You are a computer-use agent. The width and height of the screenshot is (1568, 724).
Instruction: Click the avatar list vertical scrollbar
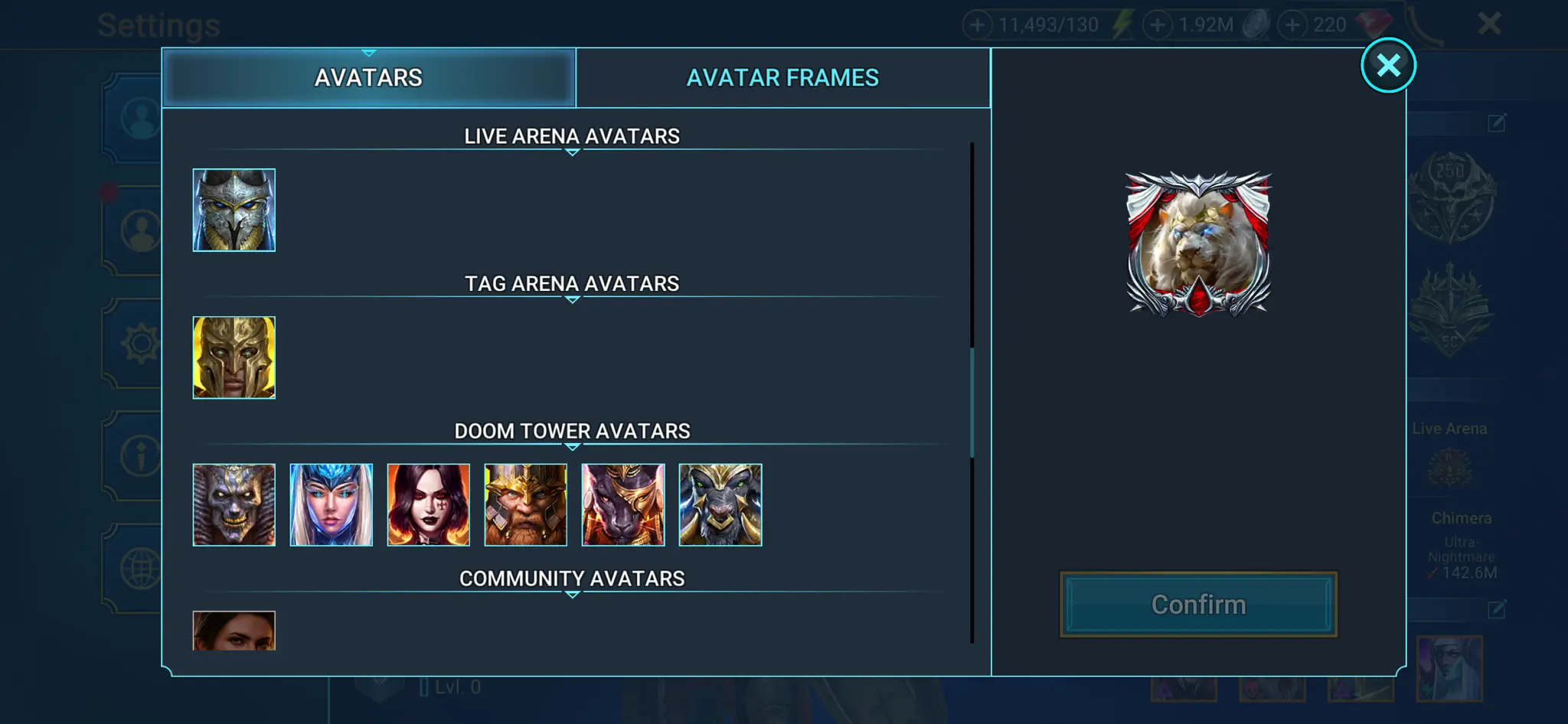pyautogui.click(x=972, y=403)
